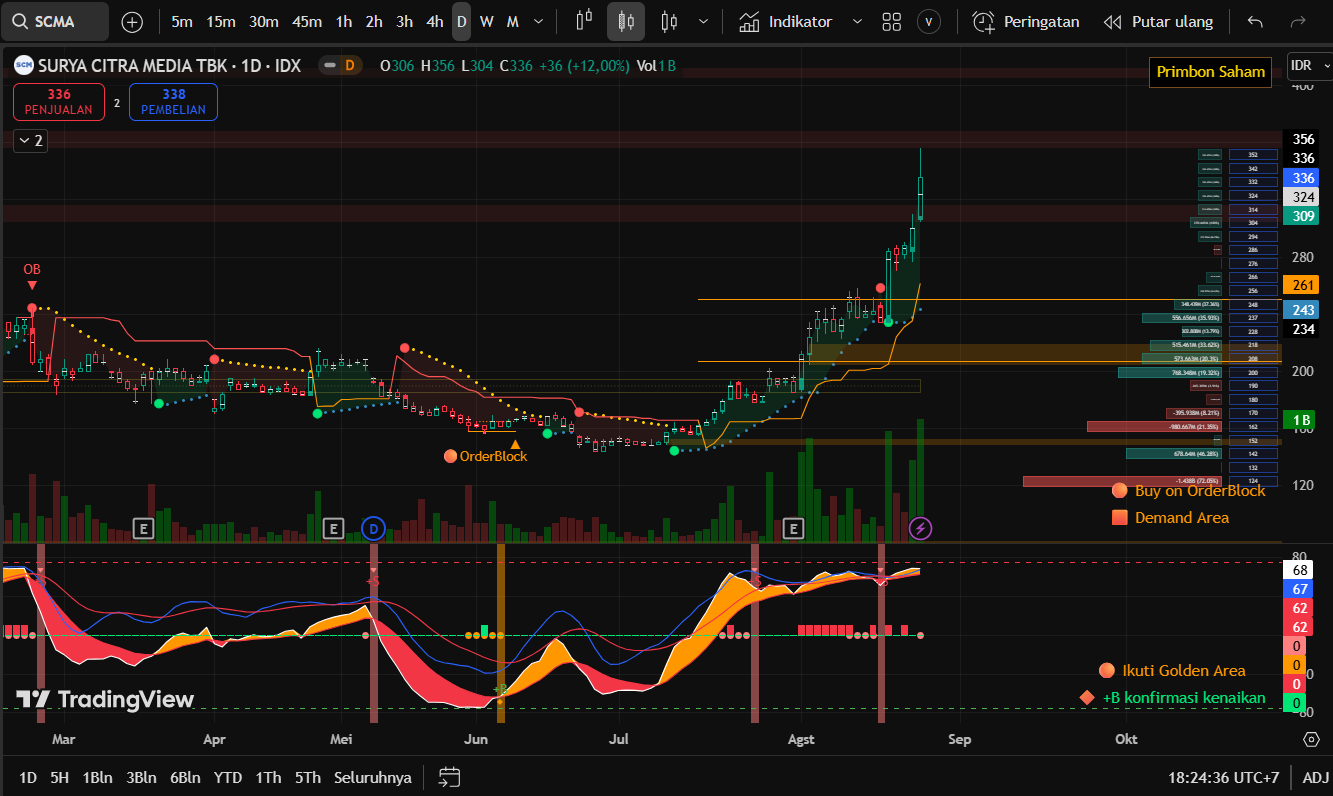This screenshot has height=796, width=1333.
Task: Click the red OB marker label
Action: pyautogui.click(x=32, y=269)
